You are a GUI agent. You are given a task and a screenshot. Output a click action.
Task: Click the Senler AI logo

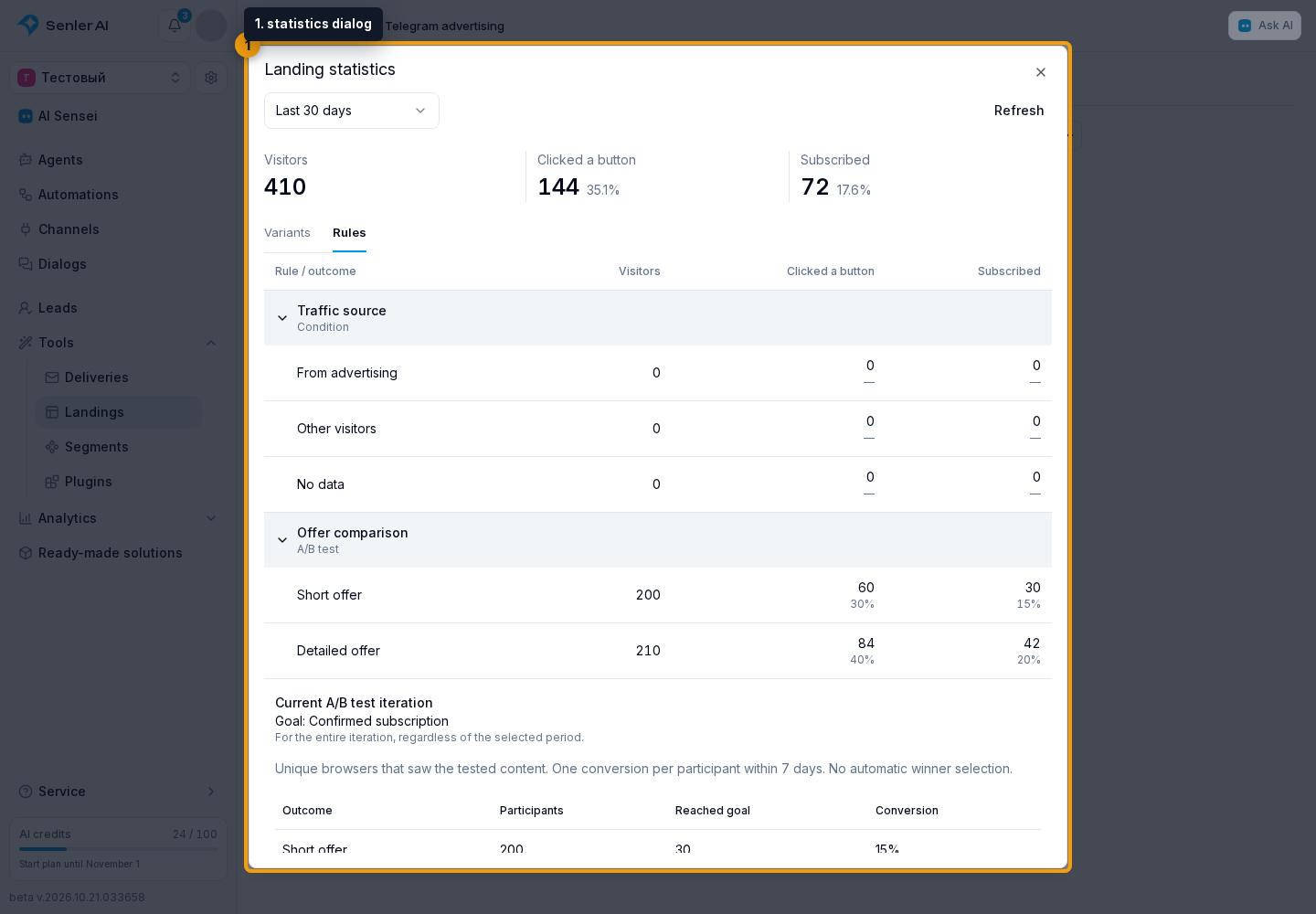pos(63,26)
